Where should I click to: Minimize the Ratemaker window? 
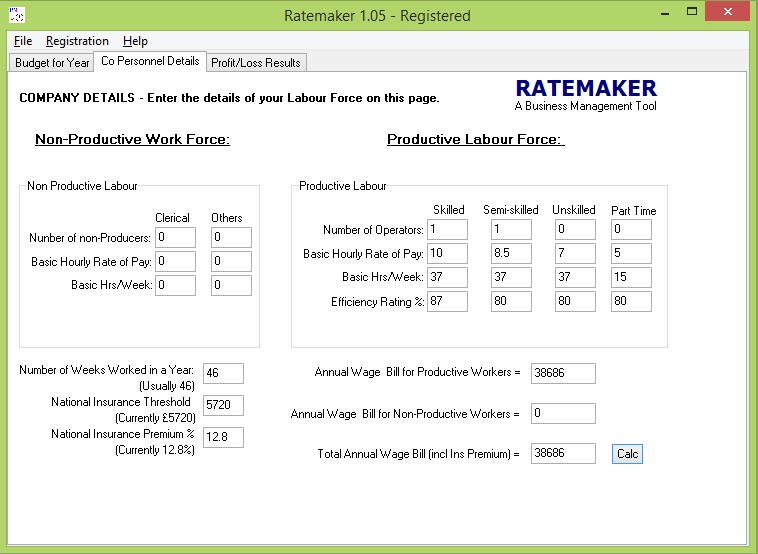[x=664, y=12]
